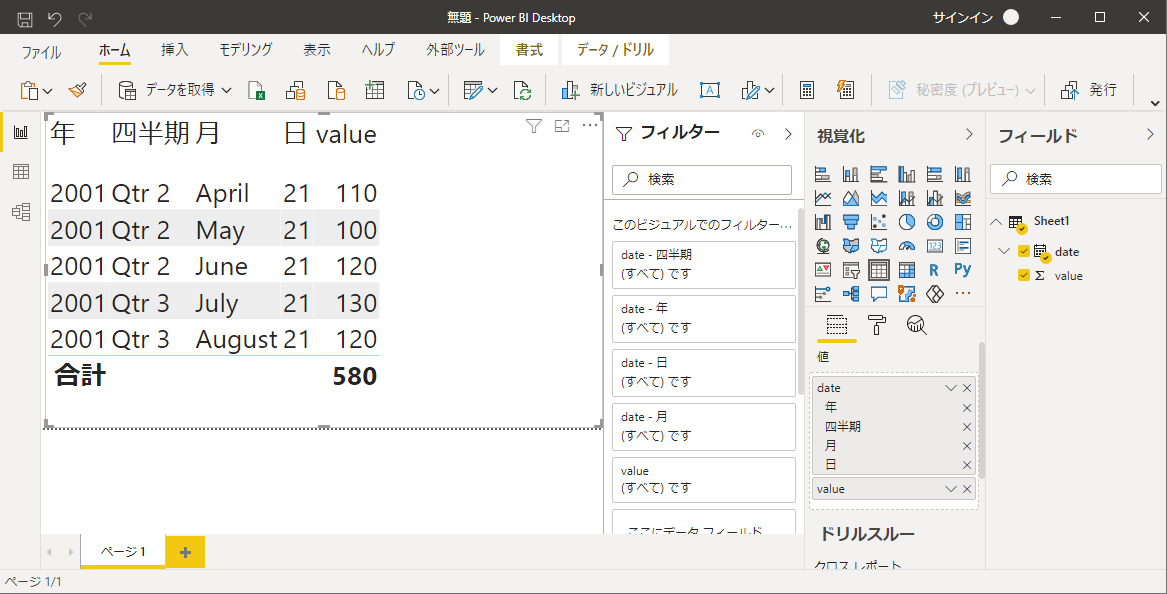Click the フィールド pane search box

[x=1075, y=179]
